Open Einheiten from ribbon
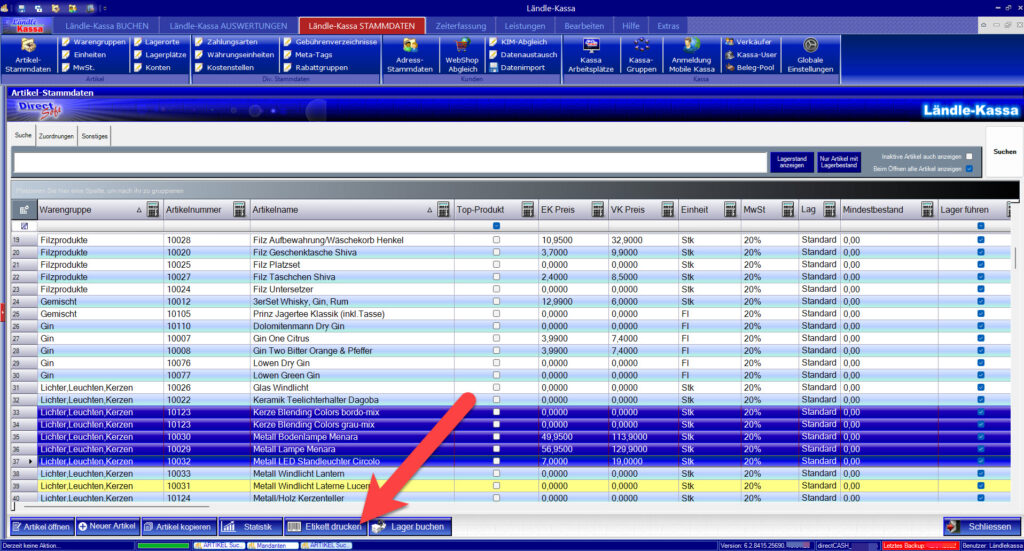The width and height of the screenshot is (1024, 551). [84, 55]
